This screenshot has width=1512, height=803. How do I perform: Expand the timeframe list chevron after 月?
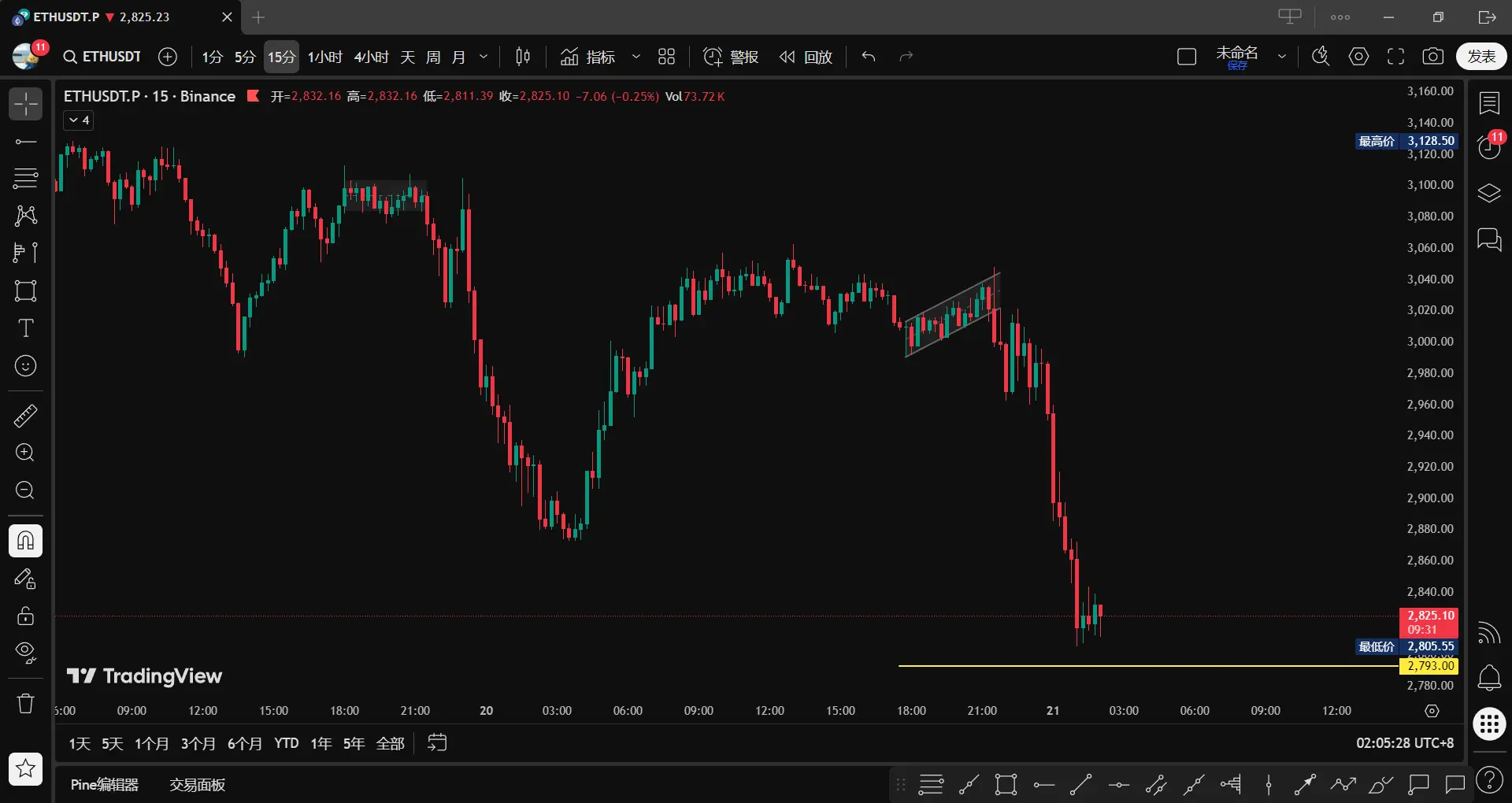coord(484,57)
